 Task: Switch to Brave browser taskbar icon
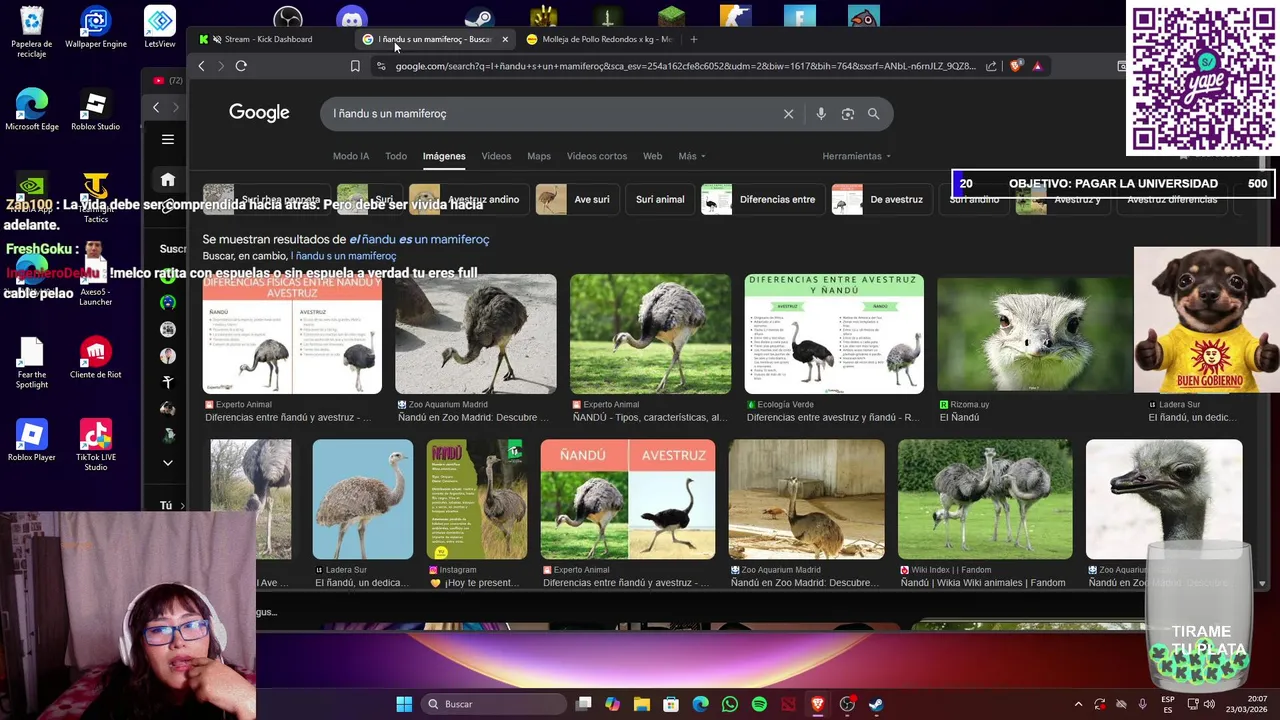(x=818, y=704)
